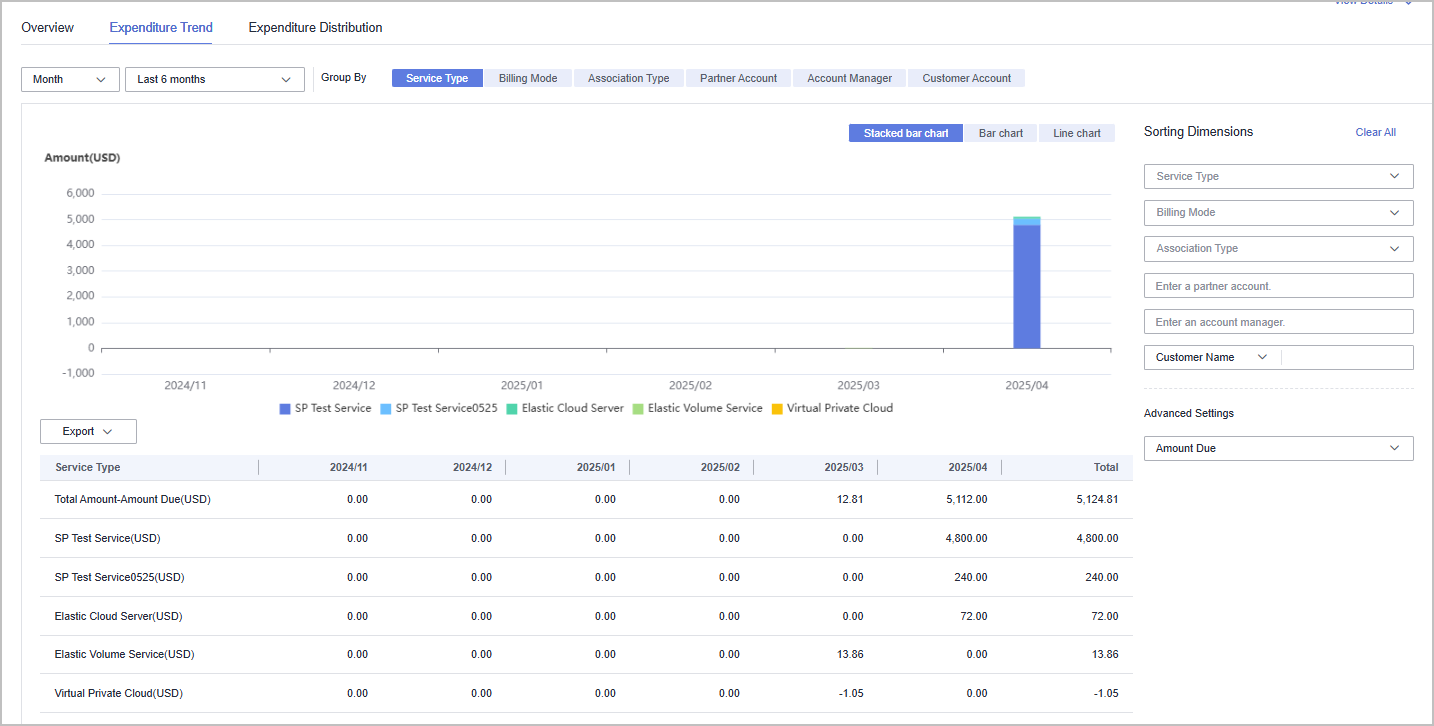Expand the Last 6 months period selector
The height and width of the screenshot is (726, 1434).
pyautogui.click(x=214, y=79)
